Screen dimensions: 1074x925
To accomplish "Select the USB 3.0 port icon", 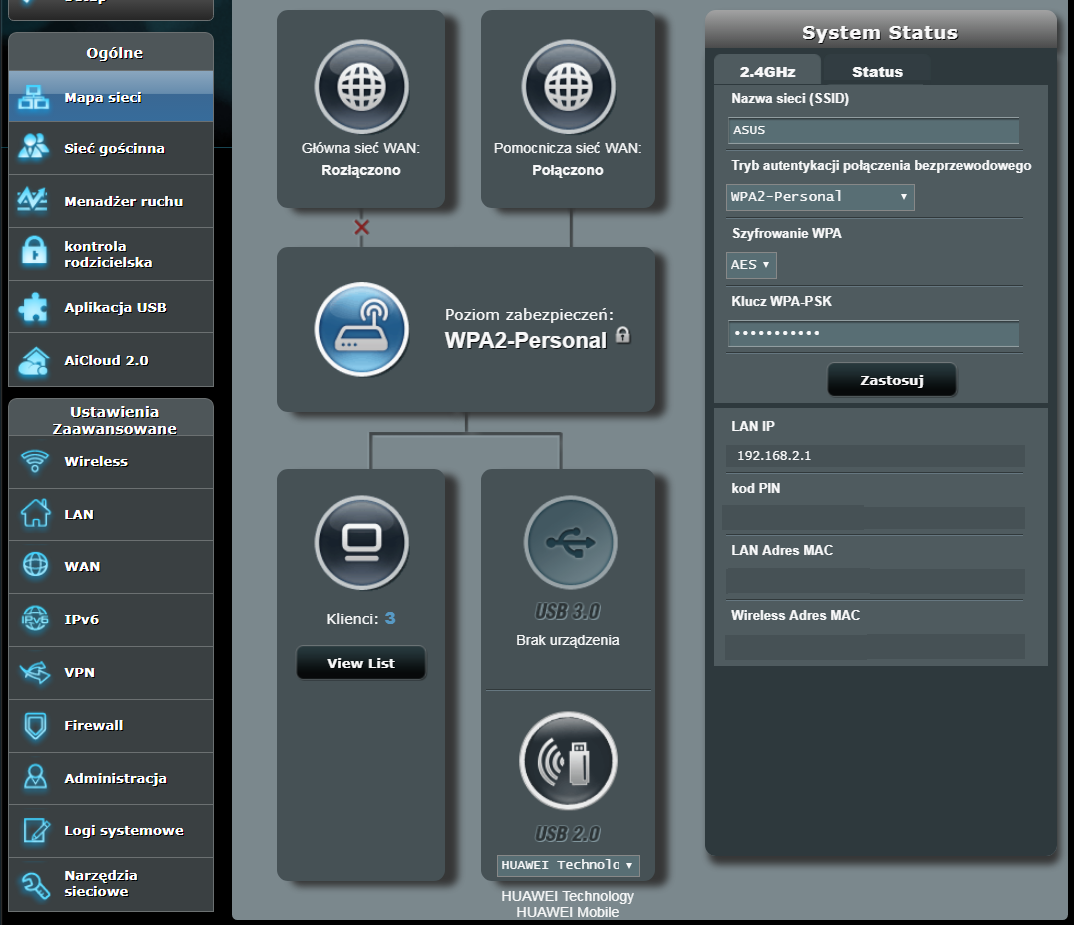I will coord(568,543).
